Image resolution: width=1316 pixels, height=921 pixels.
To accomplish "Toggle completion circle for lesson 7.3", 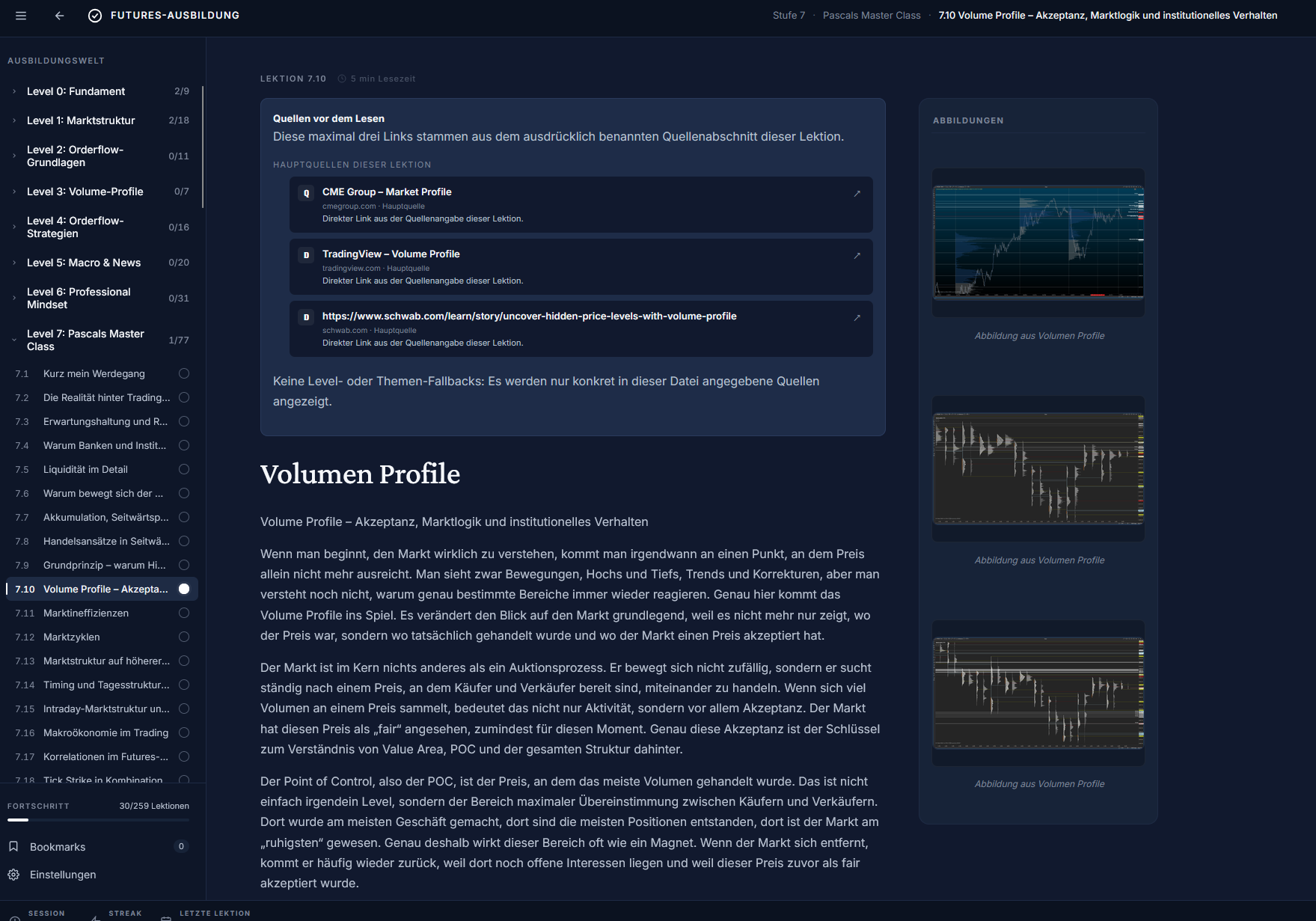I will click(184, 421).
